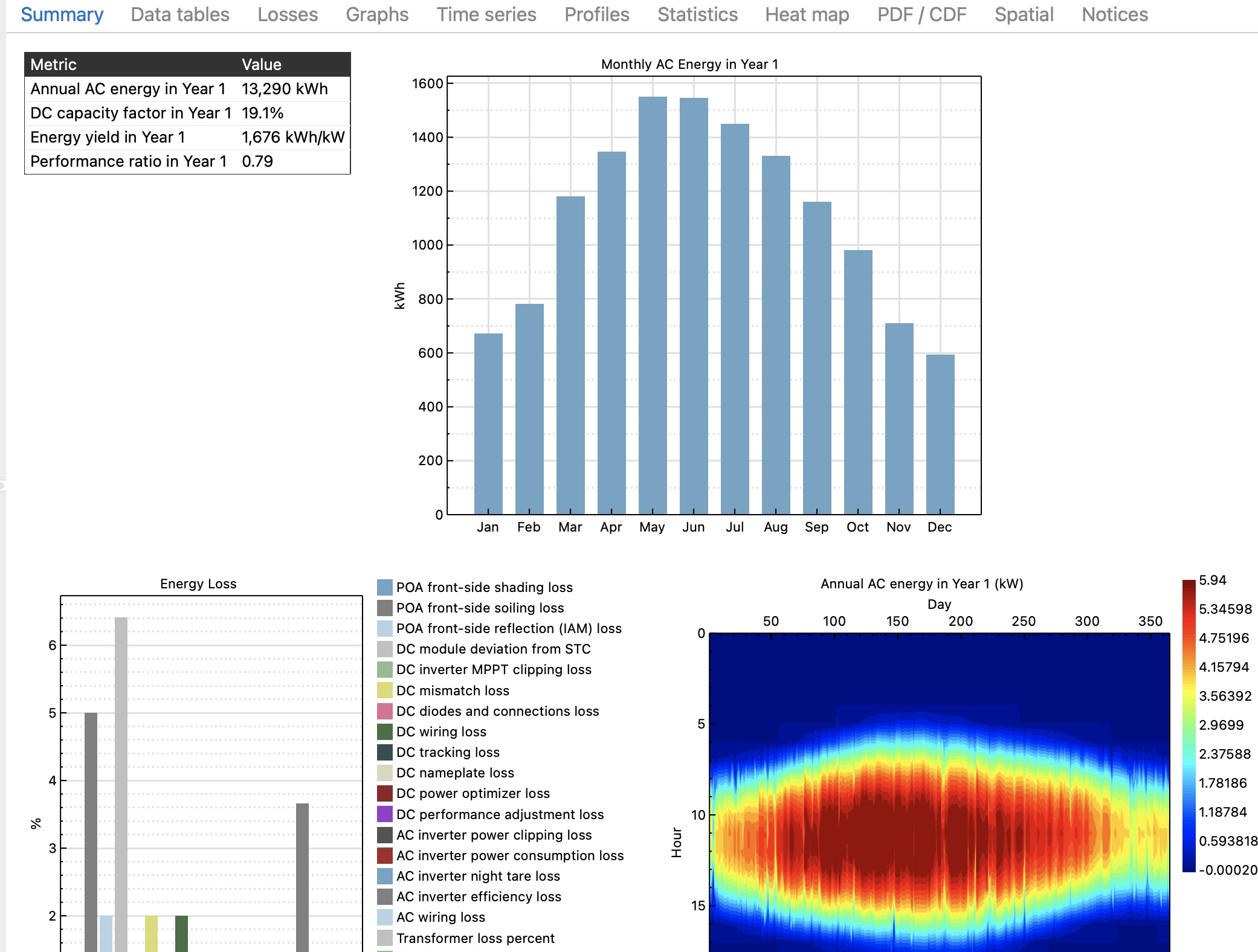Viewport: 1258px width, 952px height.
Task: Open the Data tables tab
Action: click(179, 14)
